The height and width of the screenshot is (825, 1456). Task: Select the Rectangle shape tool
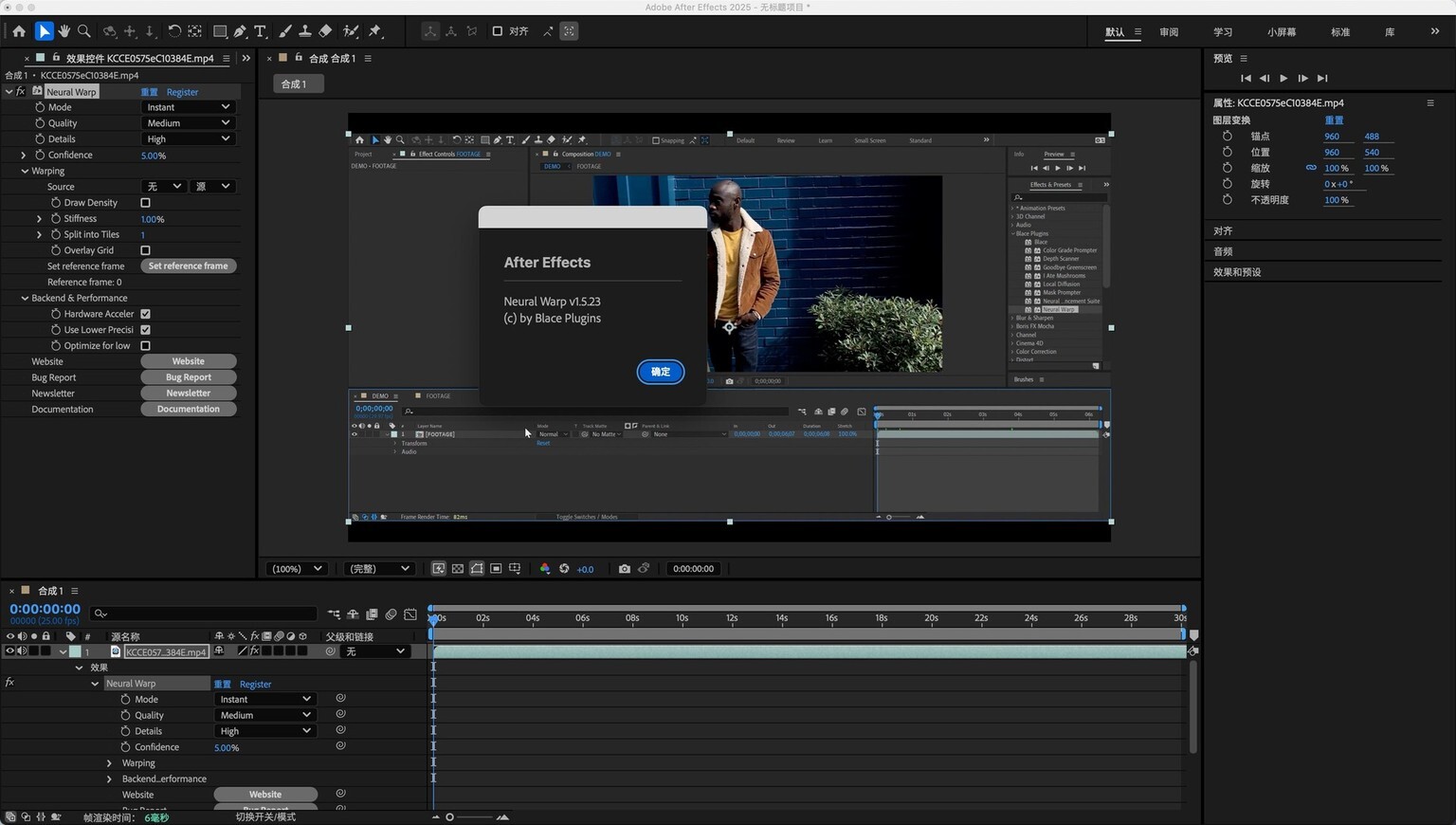[x=220, y=31]
